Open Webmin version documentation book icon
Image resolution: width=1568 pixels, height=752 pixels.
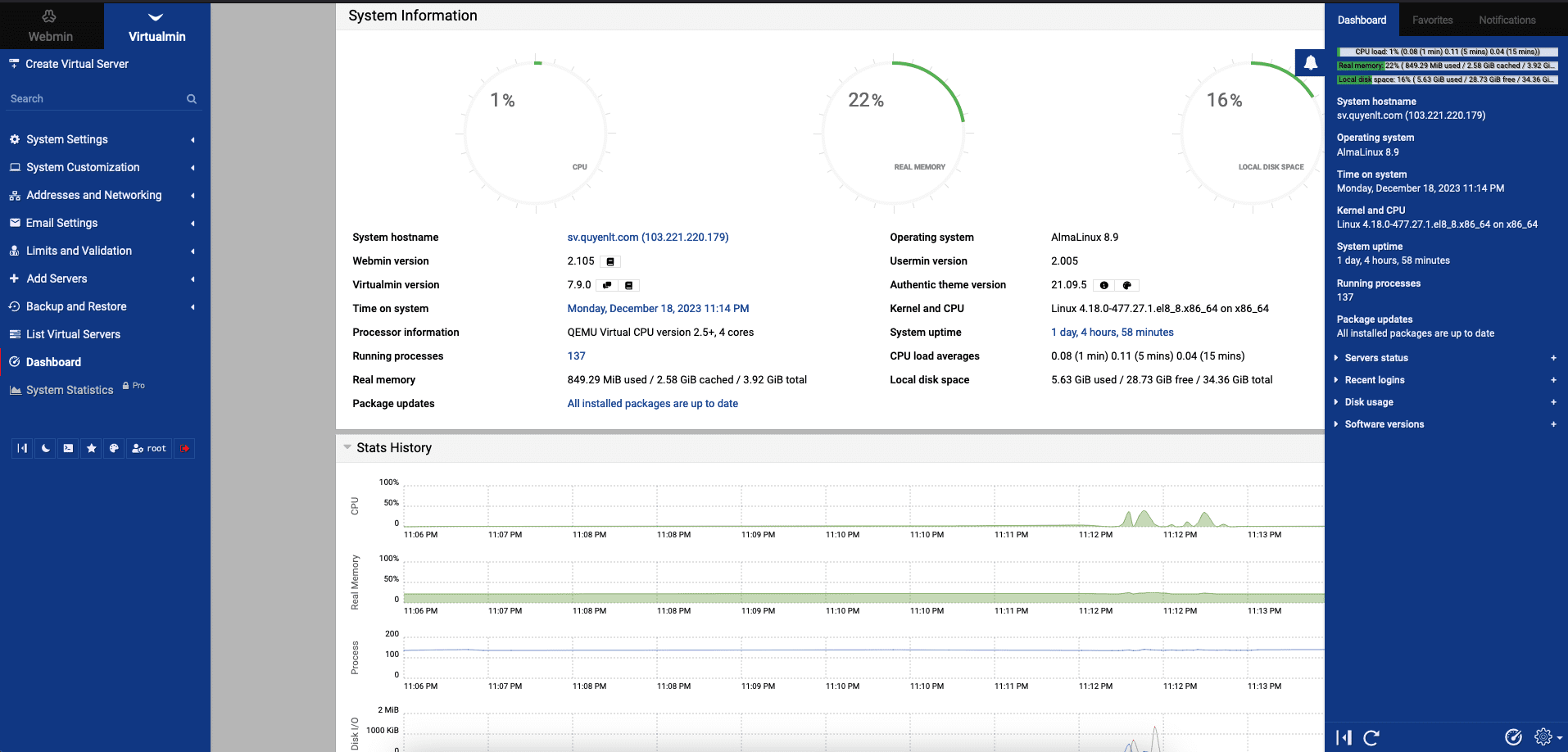coord(610,262)
